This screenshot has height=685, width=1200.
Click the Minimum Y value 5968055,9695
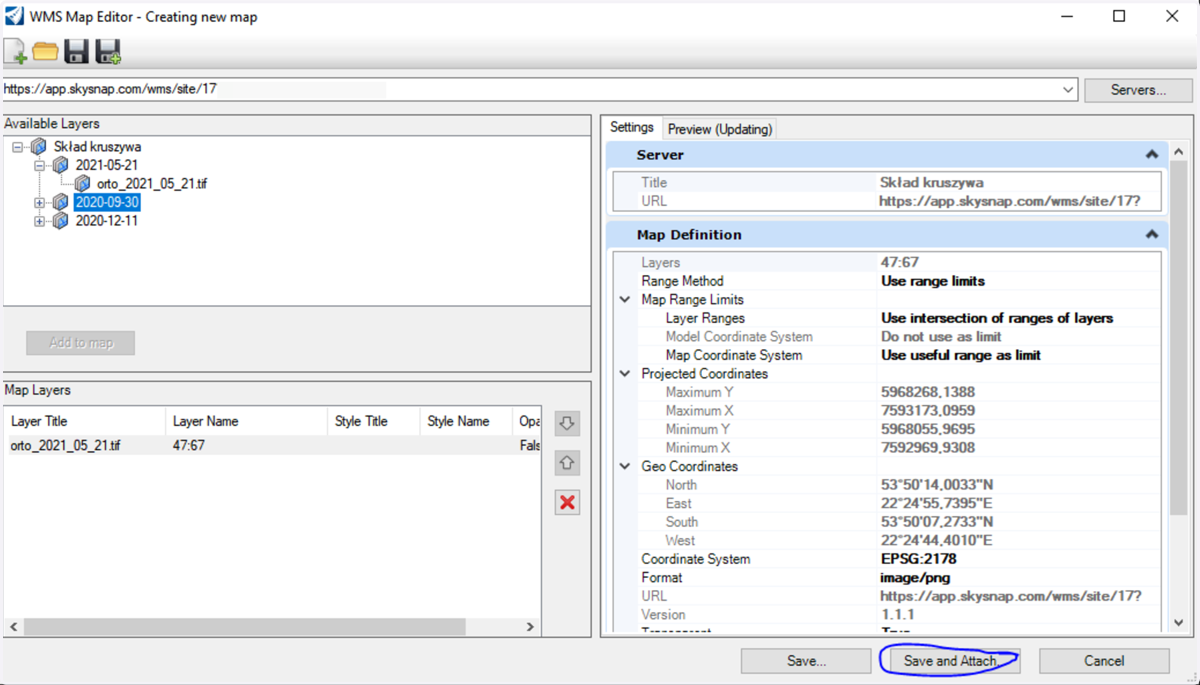pyautogui.click(x=927, y=429)
